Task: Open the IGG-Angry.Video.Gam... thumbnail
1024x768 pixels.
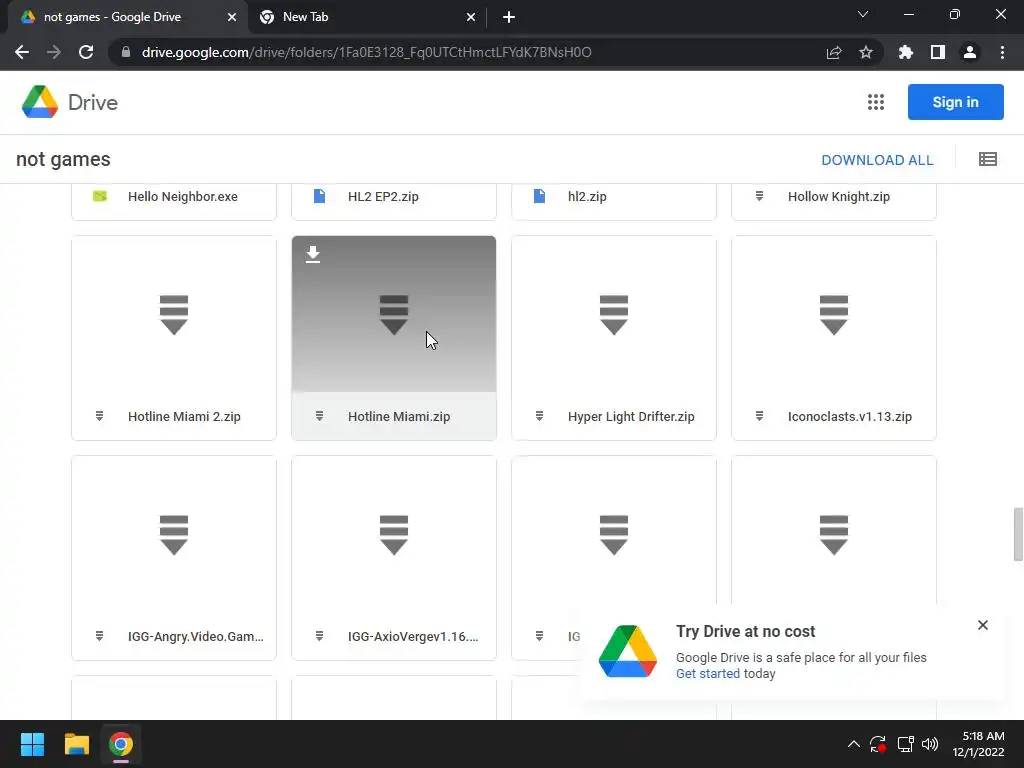Action: point(174,535)
